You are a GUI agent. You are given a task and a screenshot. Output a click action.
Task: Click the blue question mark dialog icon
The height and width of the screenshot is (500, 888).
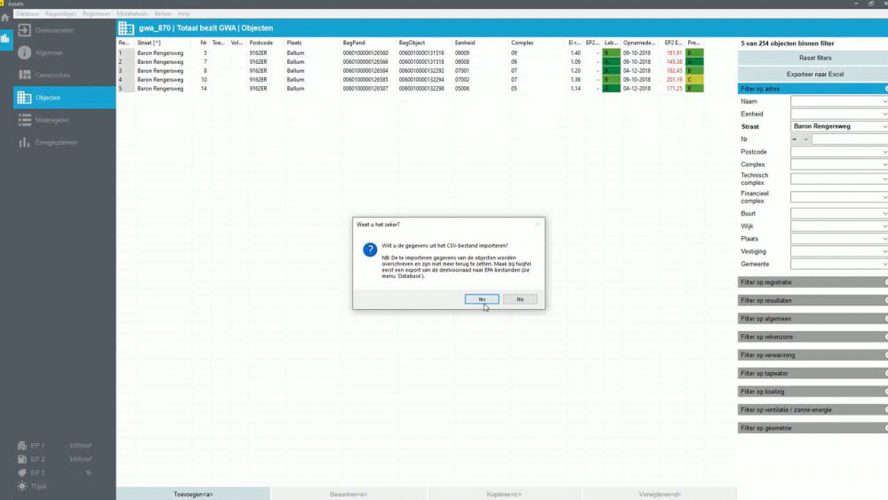[x=370, y=250]
